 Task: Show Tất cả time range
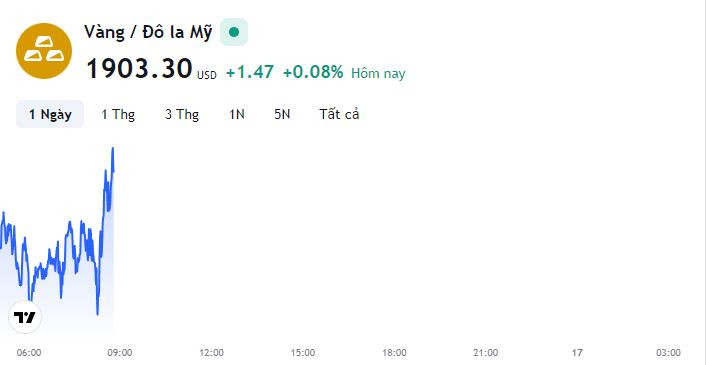tap(339, 114)
